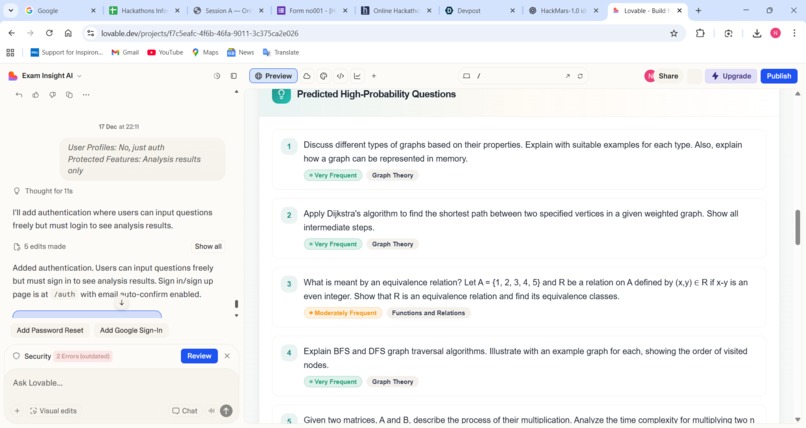
Task: Click Moderately Frequent badge on question 3
Action: 343,313
